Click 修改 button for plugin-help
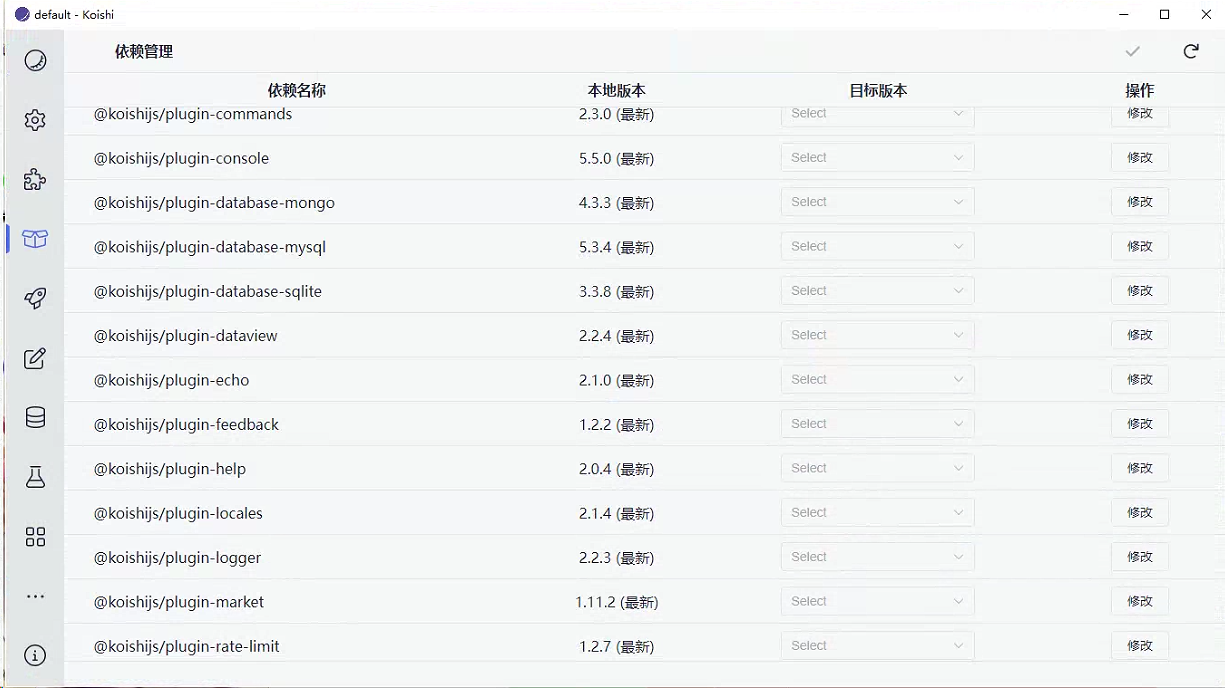The image size is (1225, 688). click(1140, 468)
